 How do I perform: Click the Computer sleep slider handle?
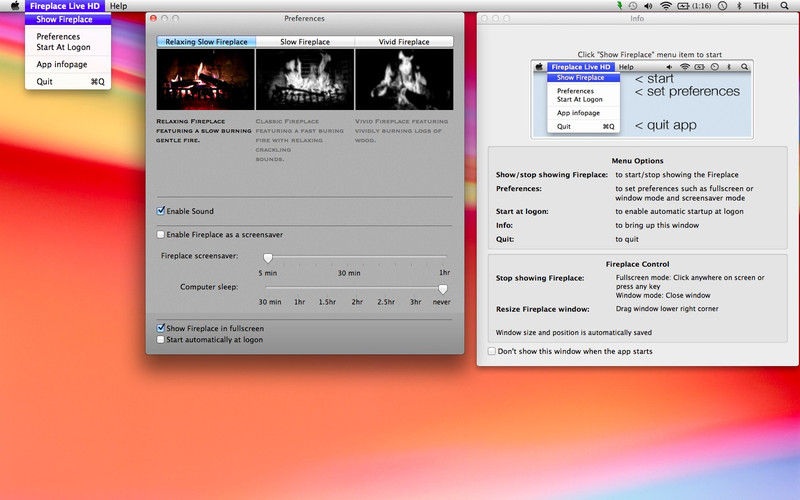[x=443, y=289]
